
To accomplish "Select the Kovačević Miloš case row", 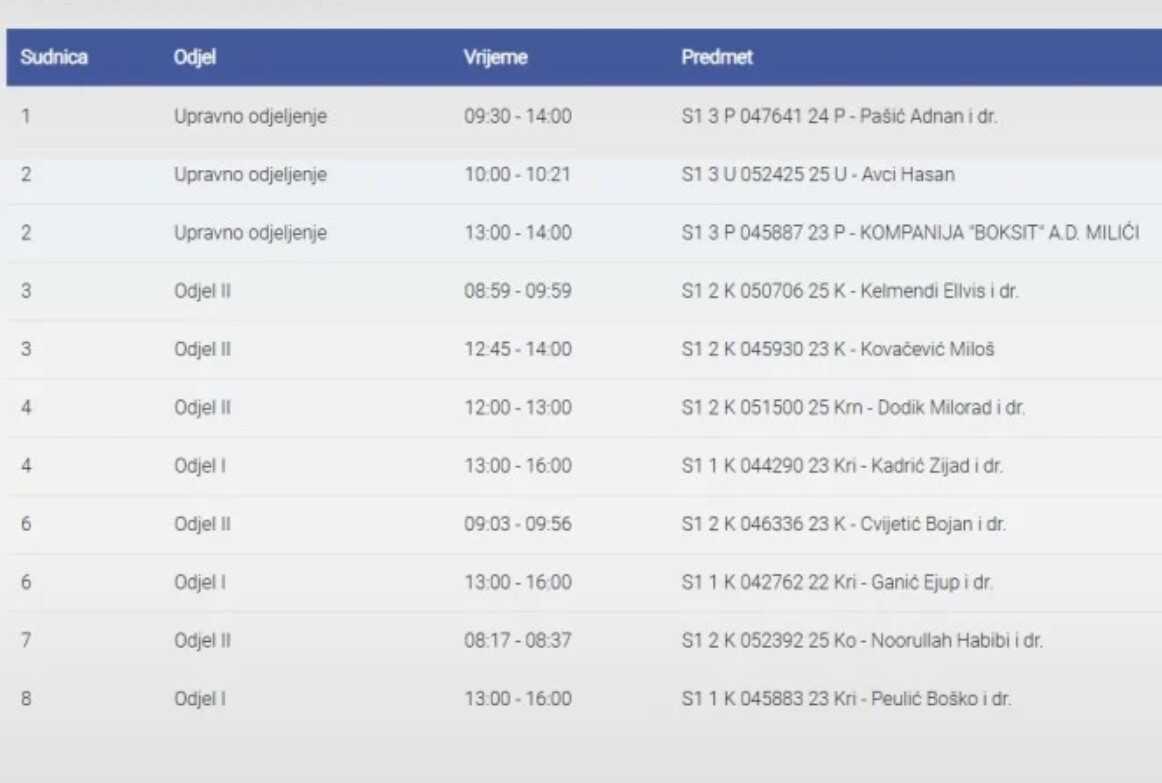I will 837,349.
